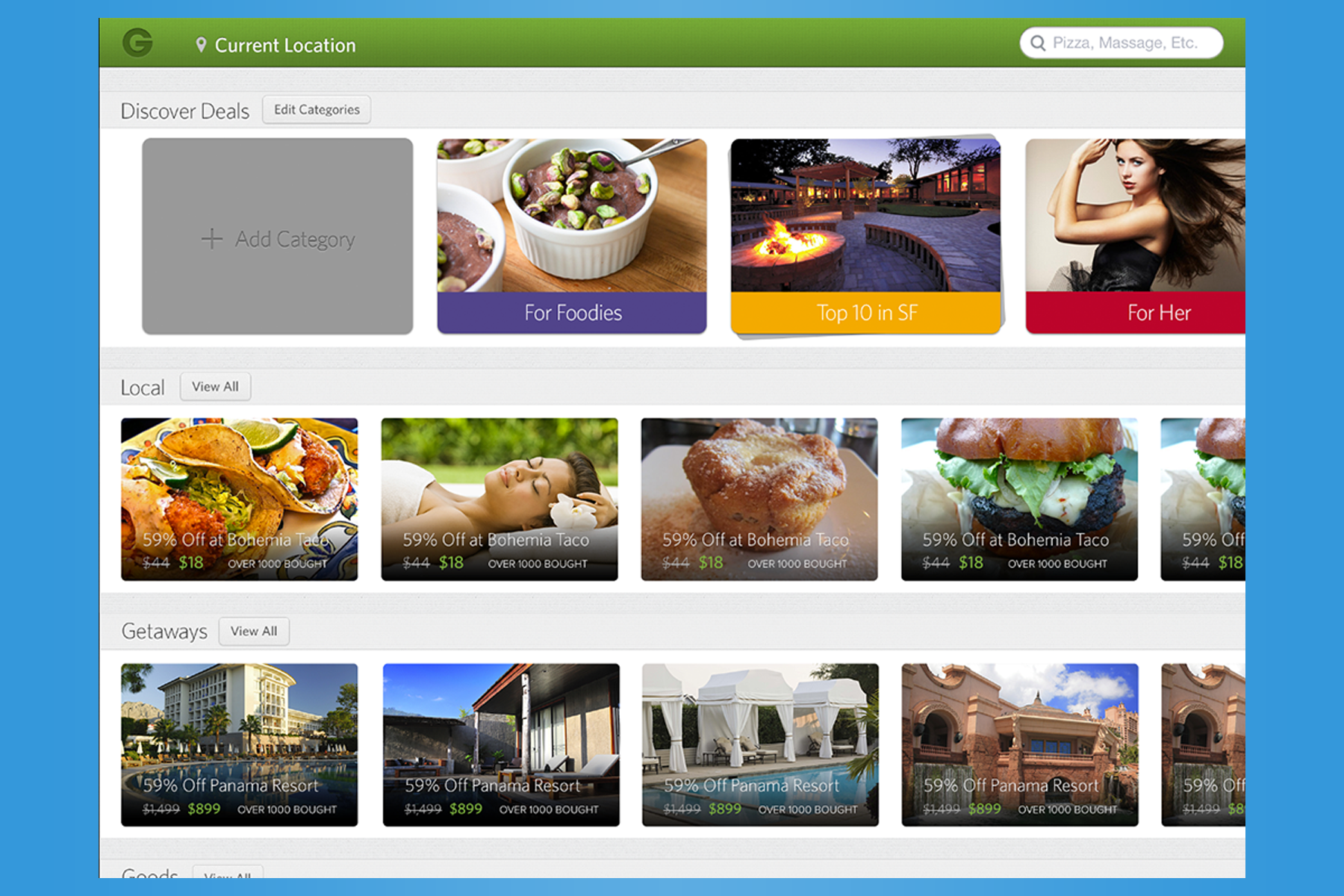Select the red For Her label

pyautogui.click(x=1136, y=312)
